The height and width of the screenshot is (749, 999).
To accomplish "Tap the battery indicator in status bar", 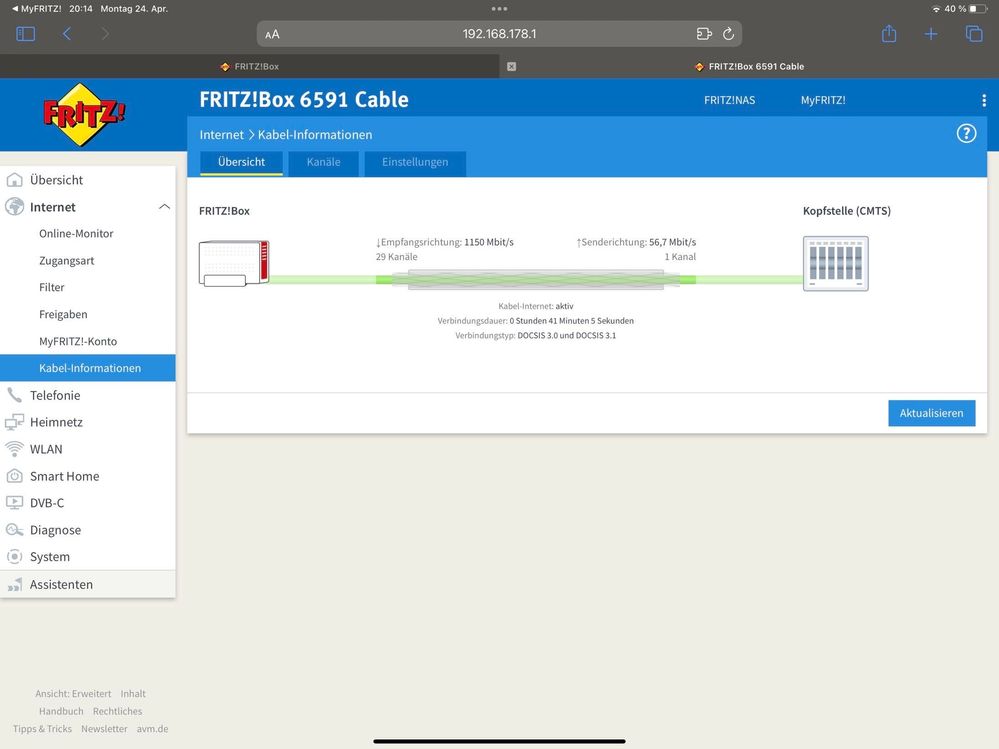I will pos(978,9).
